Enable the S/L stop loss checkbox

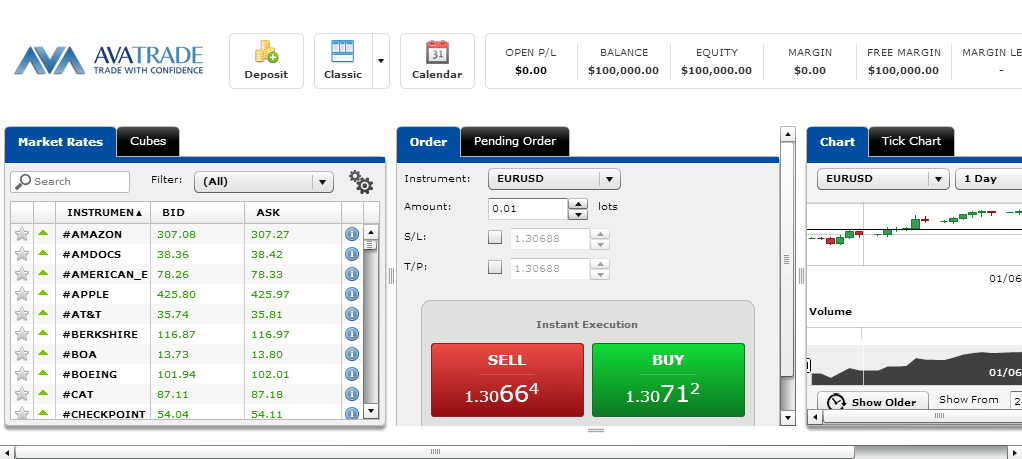(495, 237)
